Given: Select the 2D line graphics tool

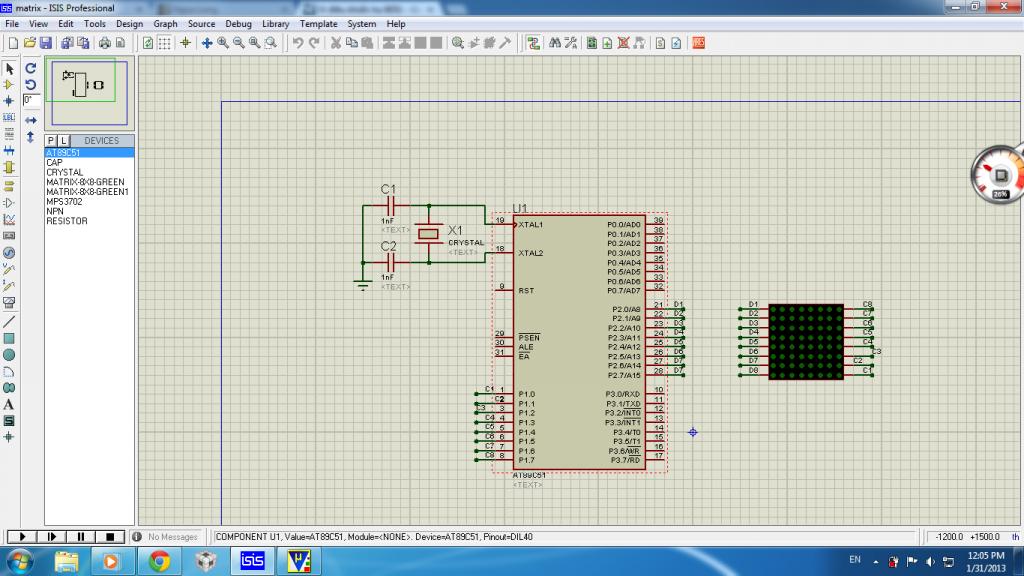Looking at the screenshot, I should coord(9,322).
